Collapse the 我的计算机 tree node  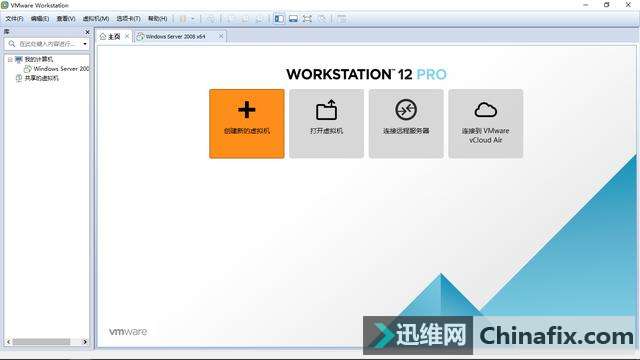pos(10,60)
